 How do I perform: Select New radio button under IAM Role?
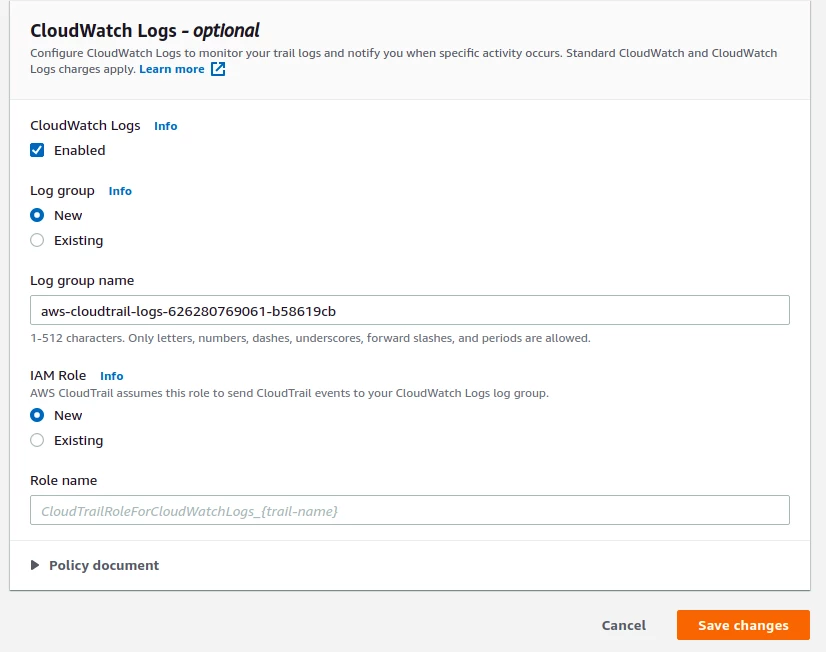[37, 416]
